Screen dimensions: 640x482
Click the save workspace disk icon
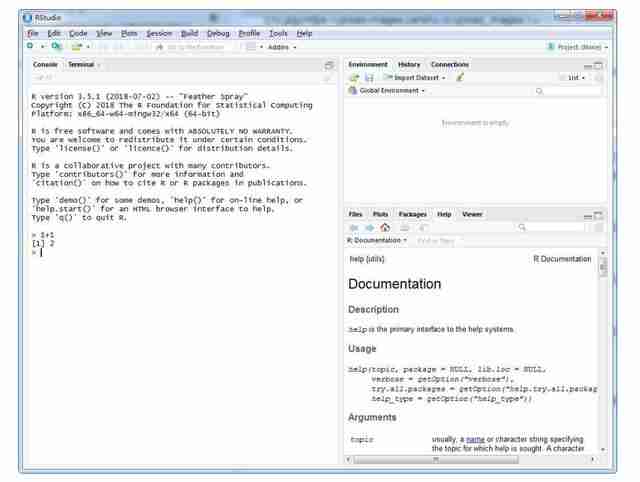369,77
